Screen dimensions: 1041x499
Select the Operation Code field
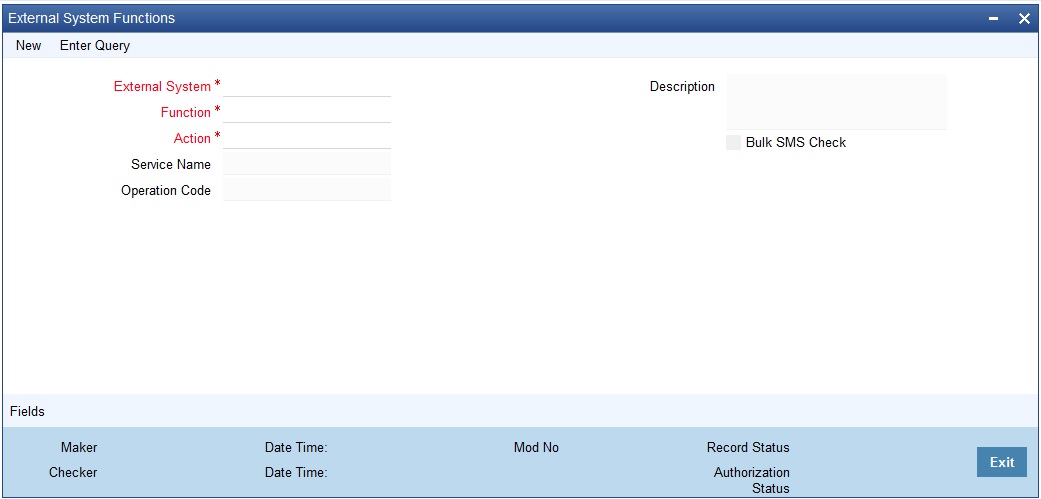pyautogui.click(x=307, y=190)
